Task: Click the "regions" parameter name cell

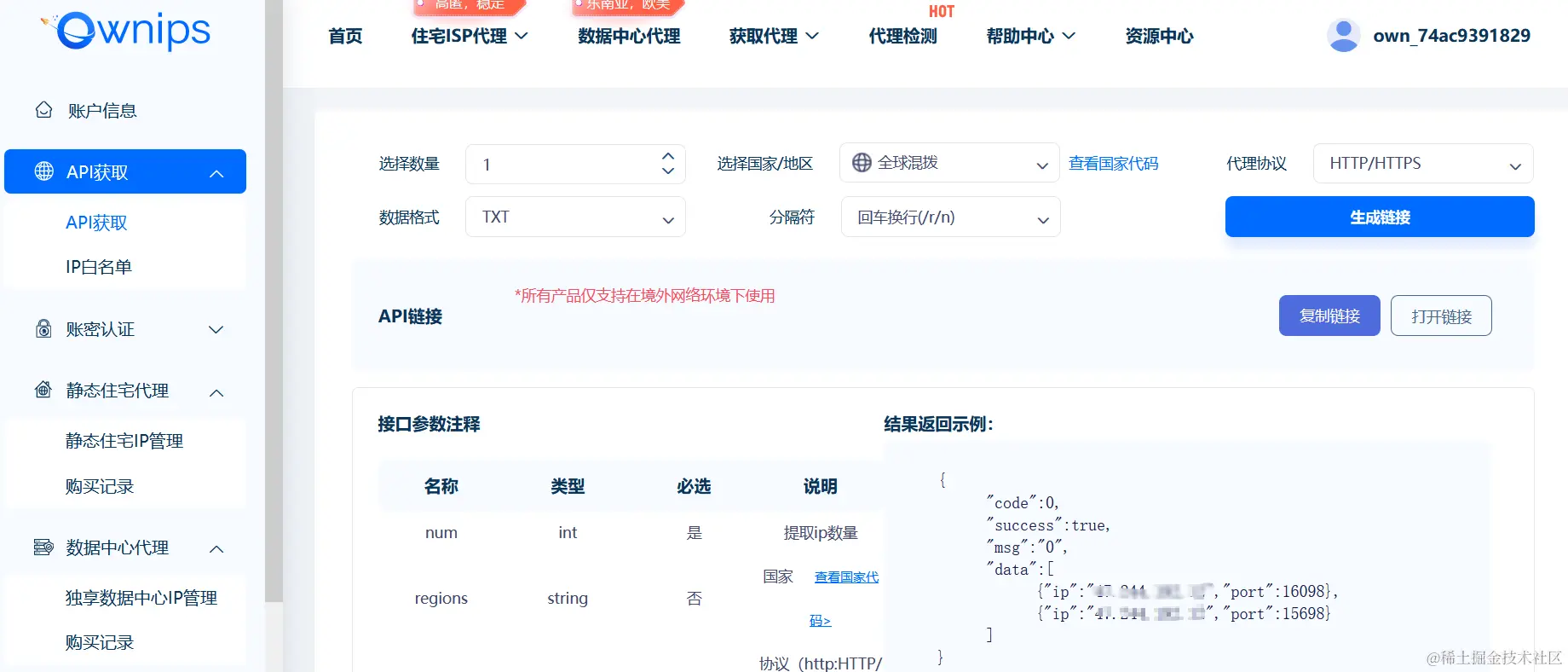Action: tap(441, 599)
